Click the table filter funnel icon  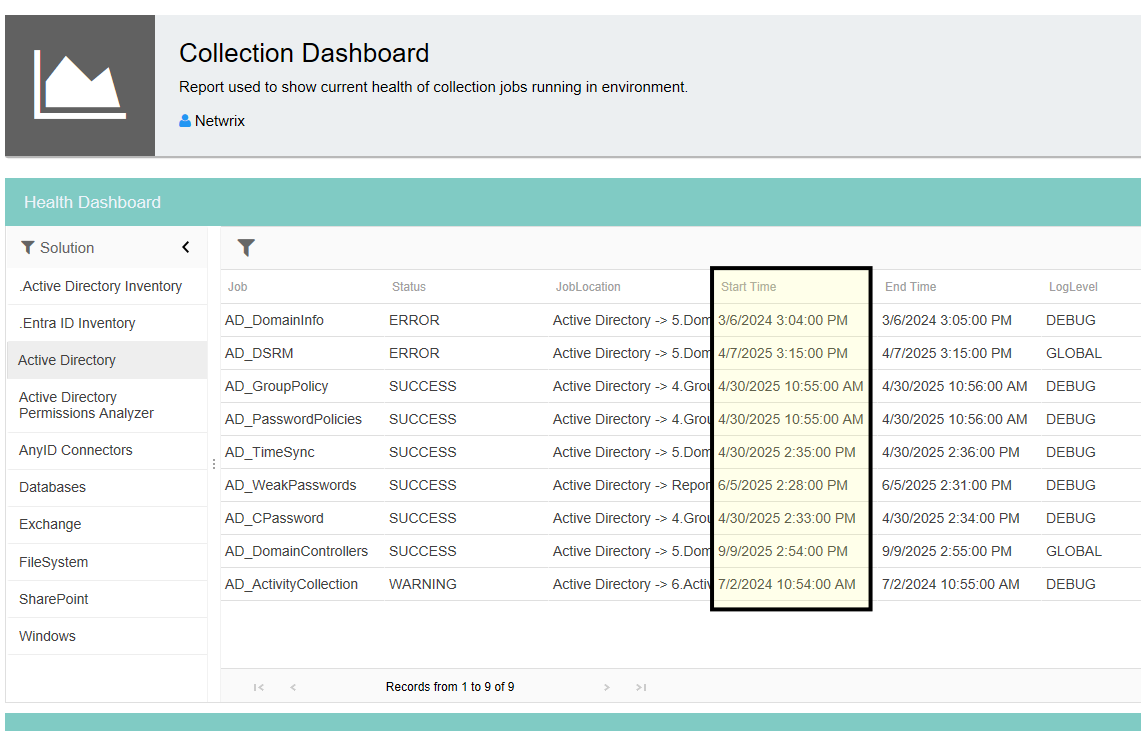click(x=246, y=248)
